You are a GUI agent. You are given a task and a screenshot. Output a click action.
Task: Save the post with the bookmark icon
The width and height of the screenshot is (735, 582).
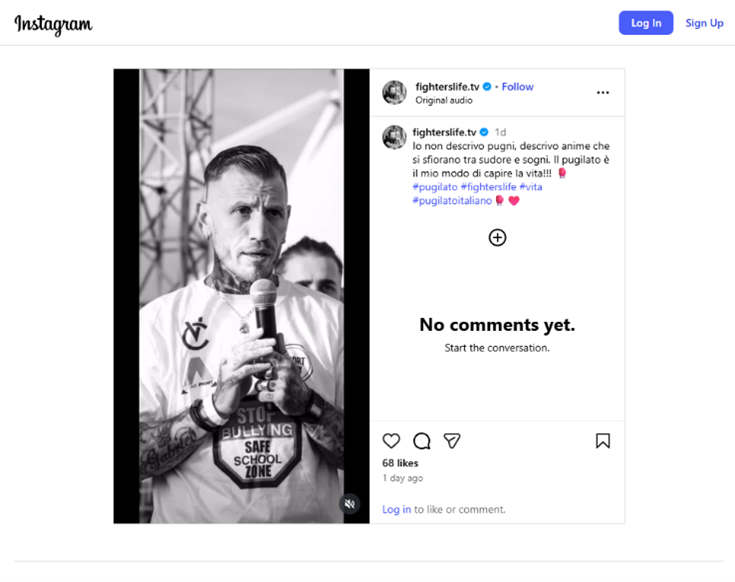click(x=603, y=441)
